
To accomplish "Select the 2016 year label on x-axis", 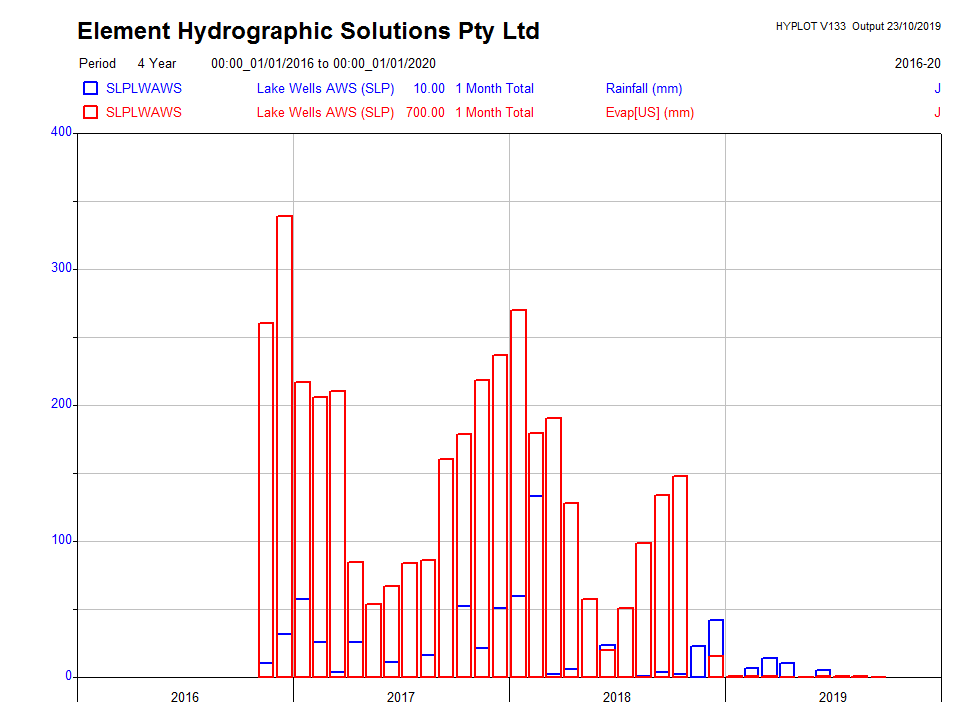I will [185, 697].
